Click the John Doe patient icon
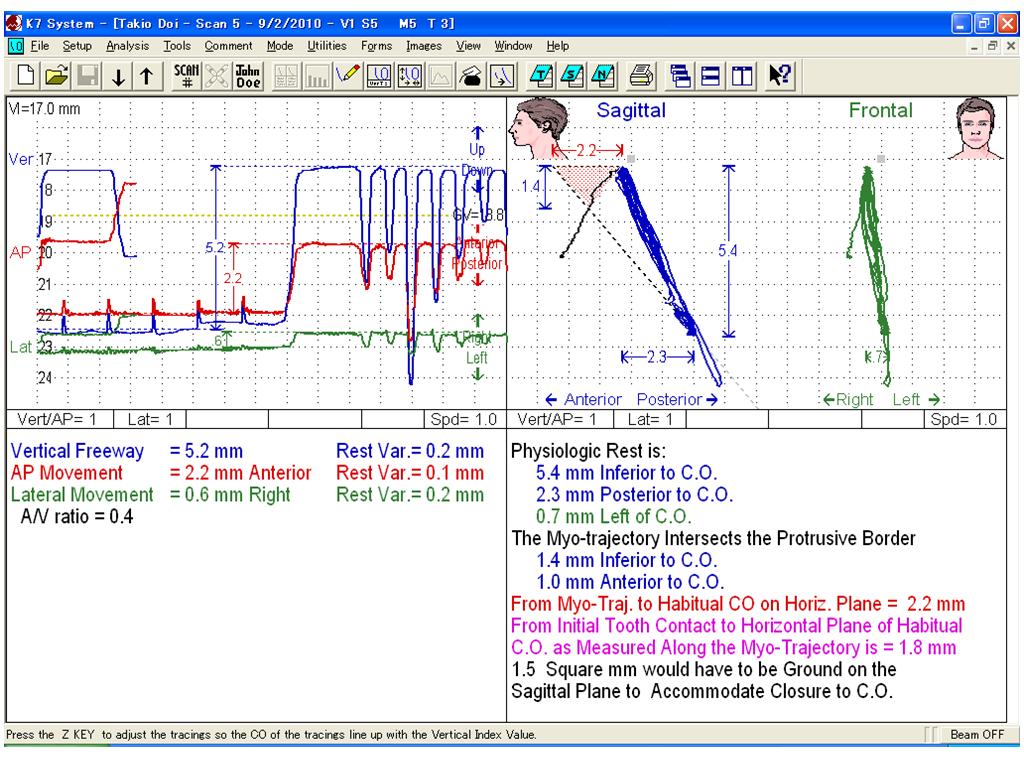The width and height of the screenshot is (1024, 768). coord(248,76)
